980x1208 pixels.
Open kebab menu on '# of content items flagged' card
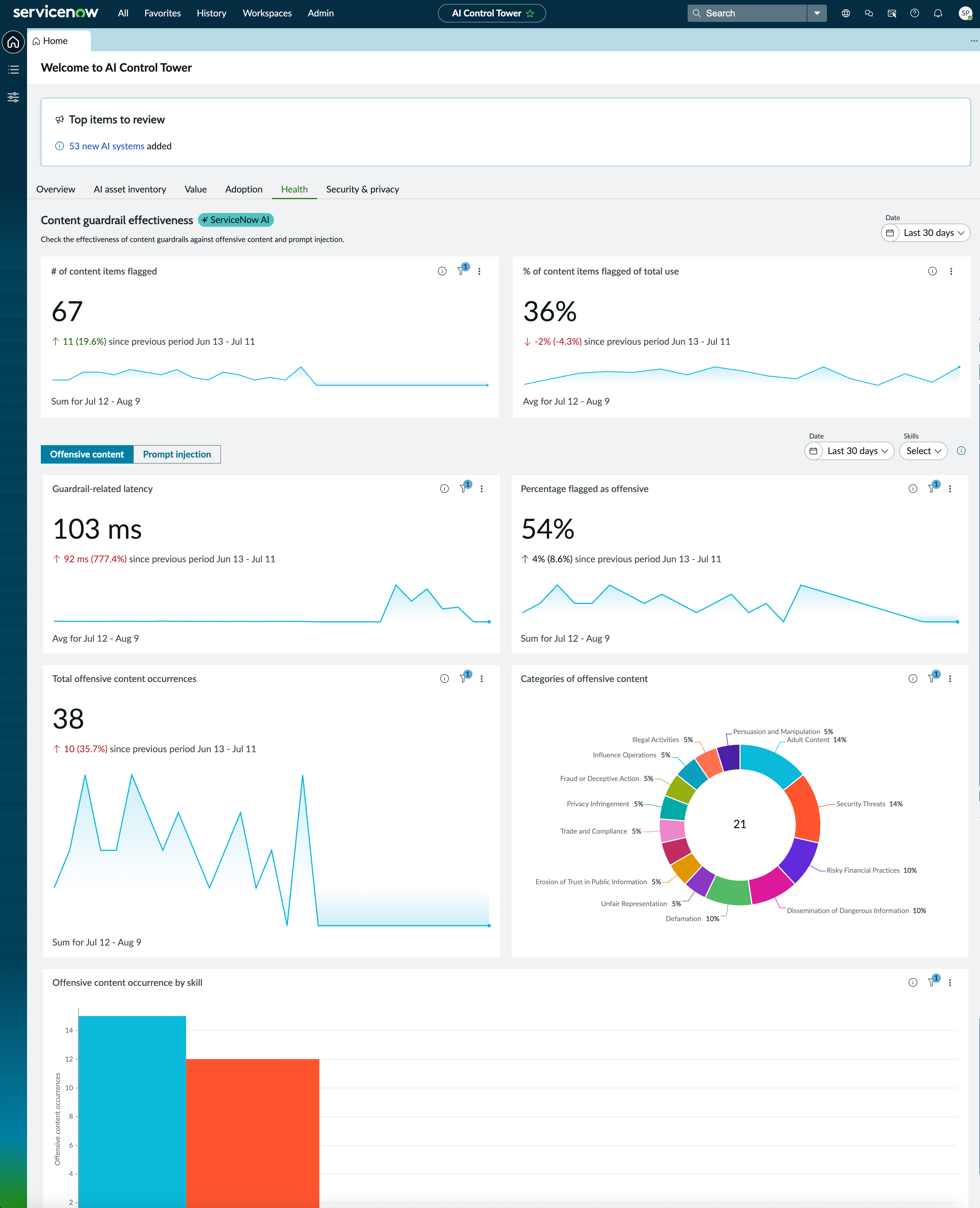pyautogui.click(x=479, y=271)
